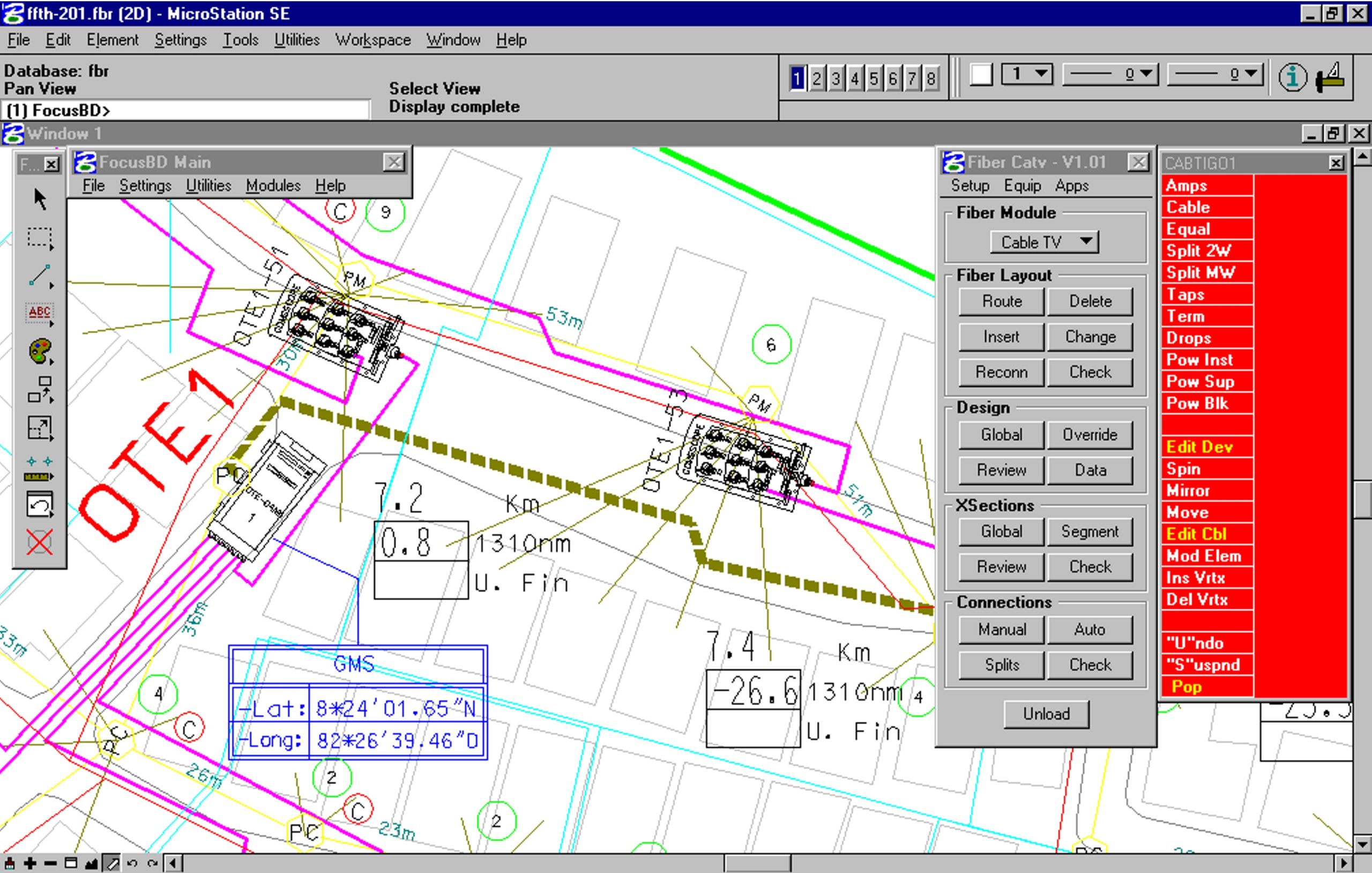Activate the red X Delete Element tool
This screenshot has height=873, width=1372.
[39, 541]
